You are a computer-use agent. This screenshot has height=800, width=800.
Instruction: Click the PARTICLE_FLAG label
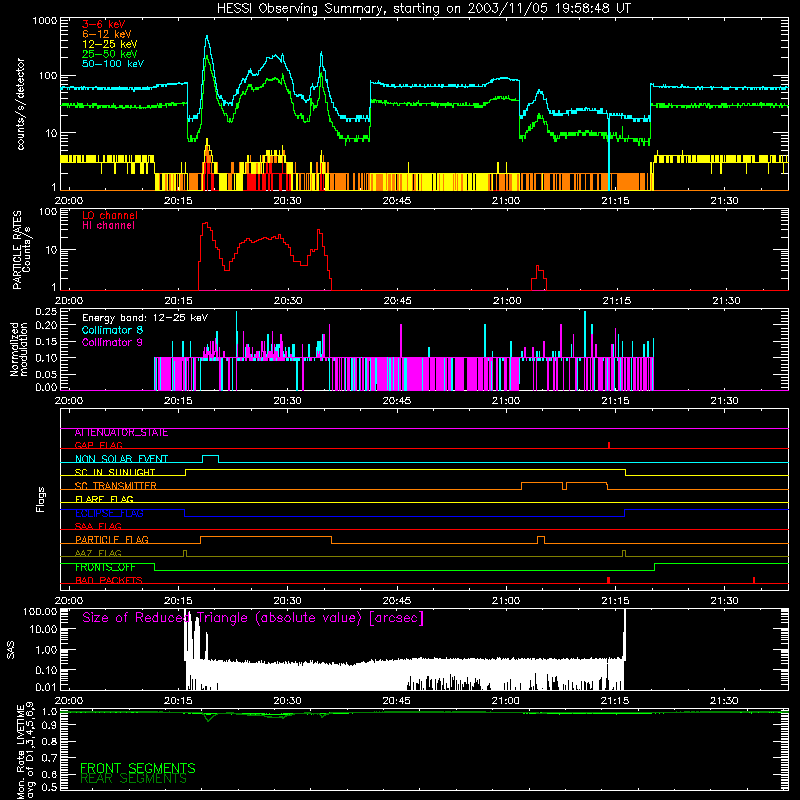(x=112, y=540)
